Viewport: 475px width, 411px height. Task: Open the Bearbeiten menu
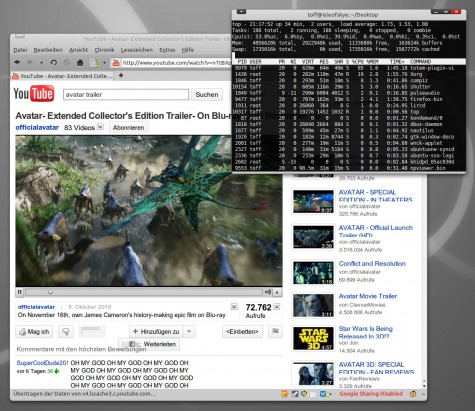tap(48, 50)
